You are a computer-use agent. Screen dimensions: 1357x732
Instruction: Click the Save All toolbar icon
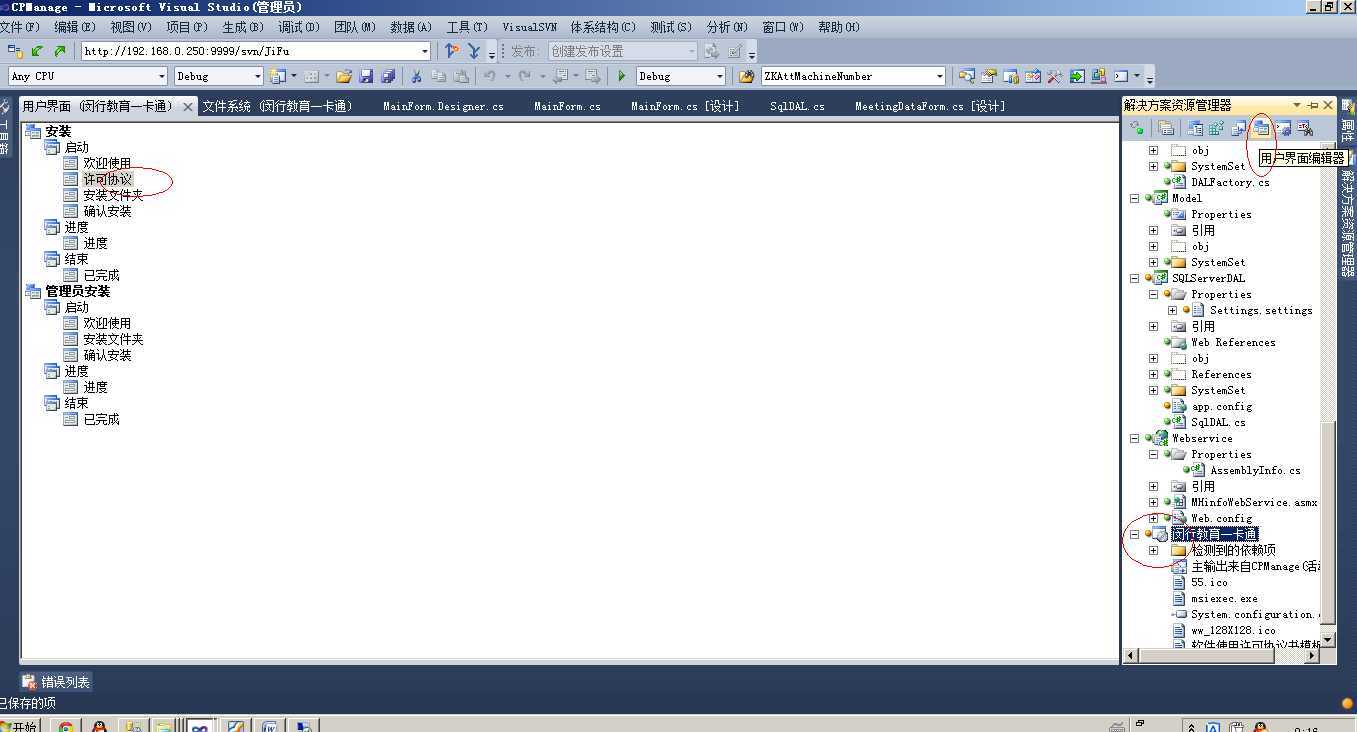[x=388, y=76]
